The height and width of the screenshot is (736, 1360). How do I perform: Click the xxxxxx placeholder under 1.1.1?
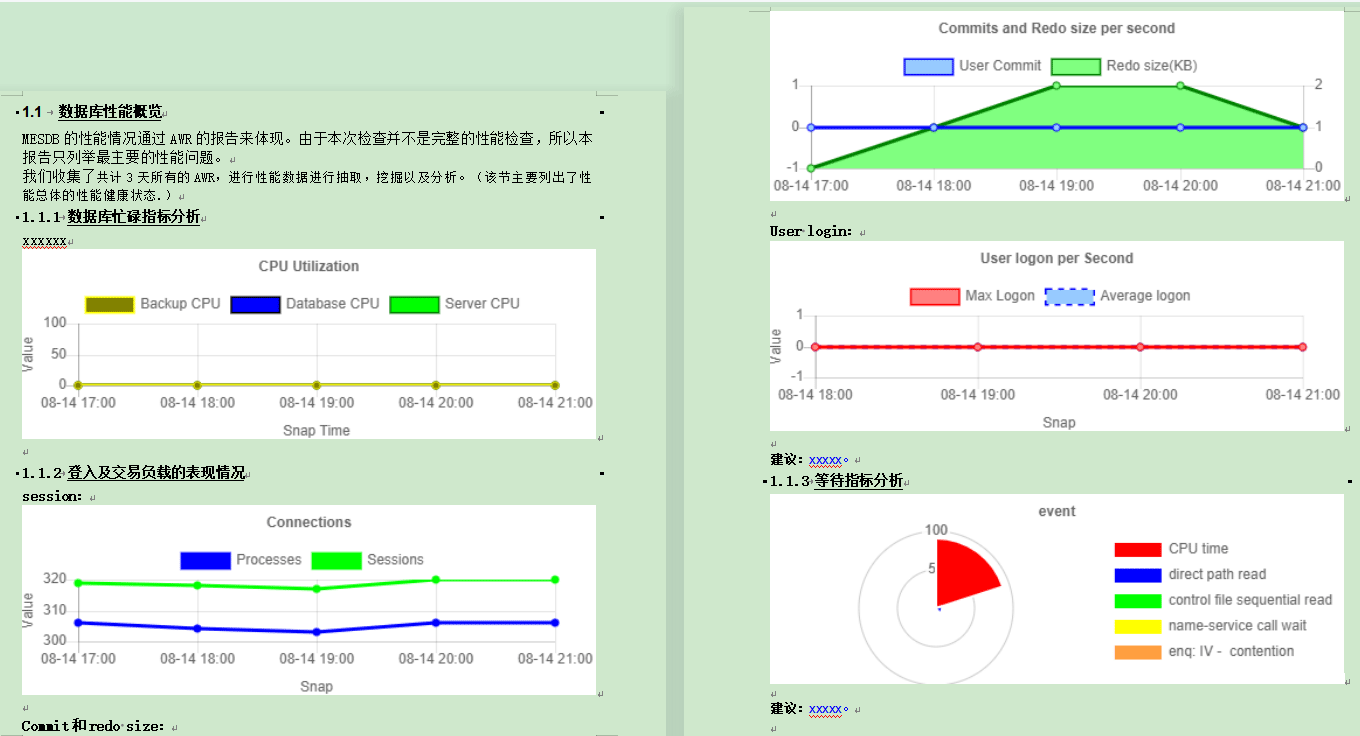[44, 241]
